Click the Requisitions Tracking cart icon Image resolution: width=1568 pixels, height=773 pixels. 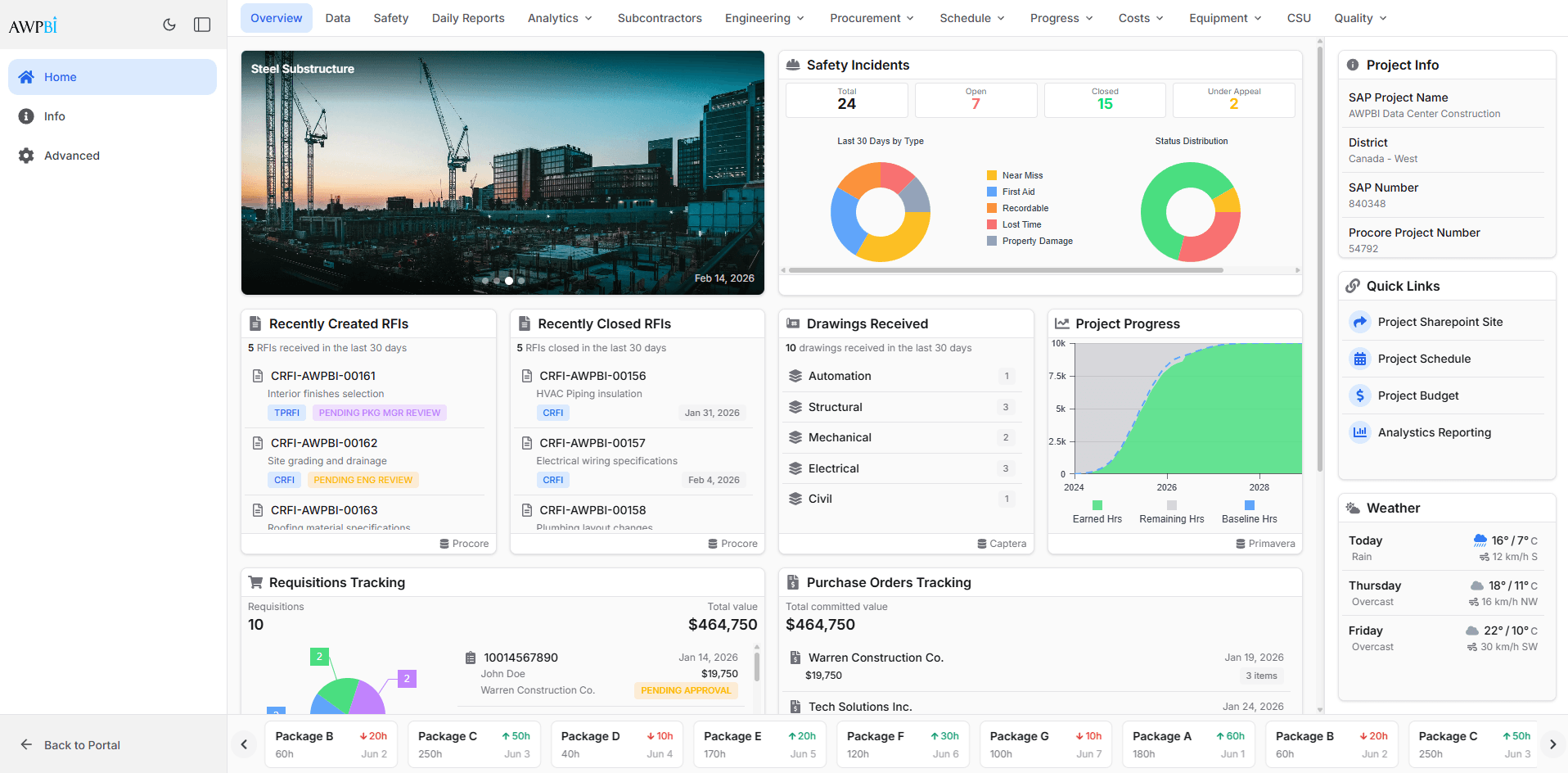(x=255, y=582)
